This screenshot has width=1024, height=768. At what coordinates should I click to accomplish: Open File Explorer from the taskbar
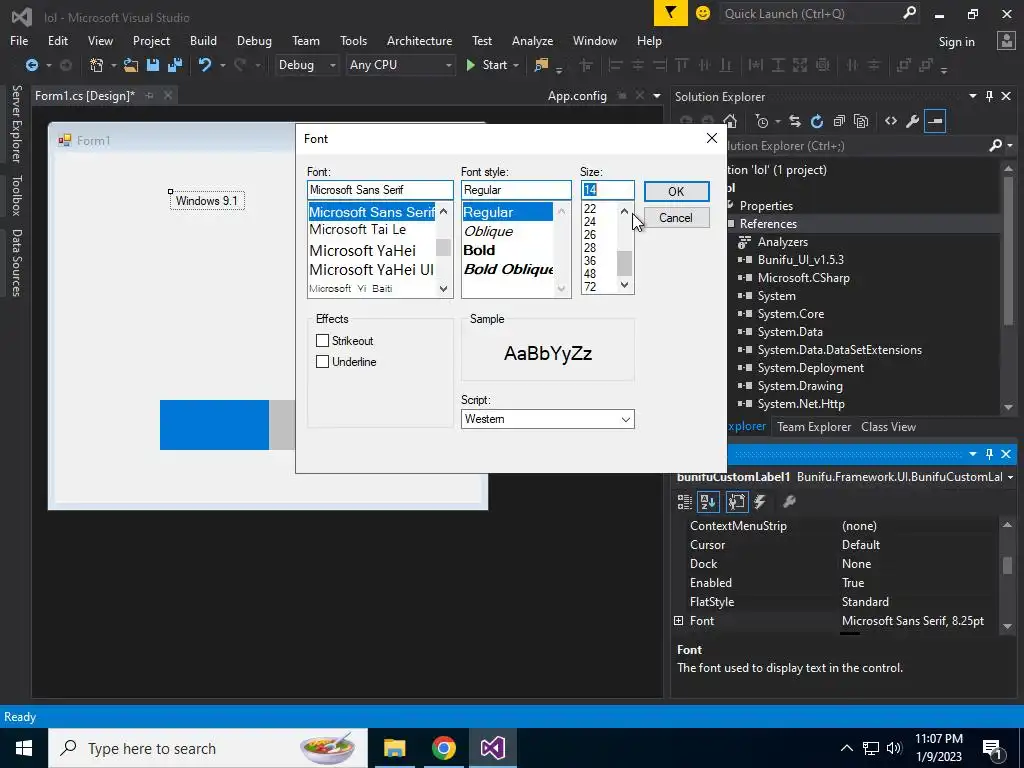click(x=394, y=748)
